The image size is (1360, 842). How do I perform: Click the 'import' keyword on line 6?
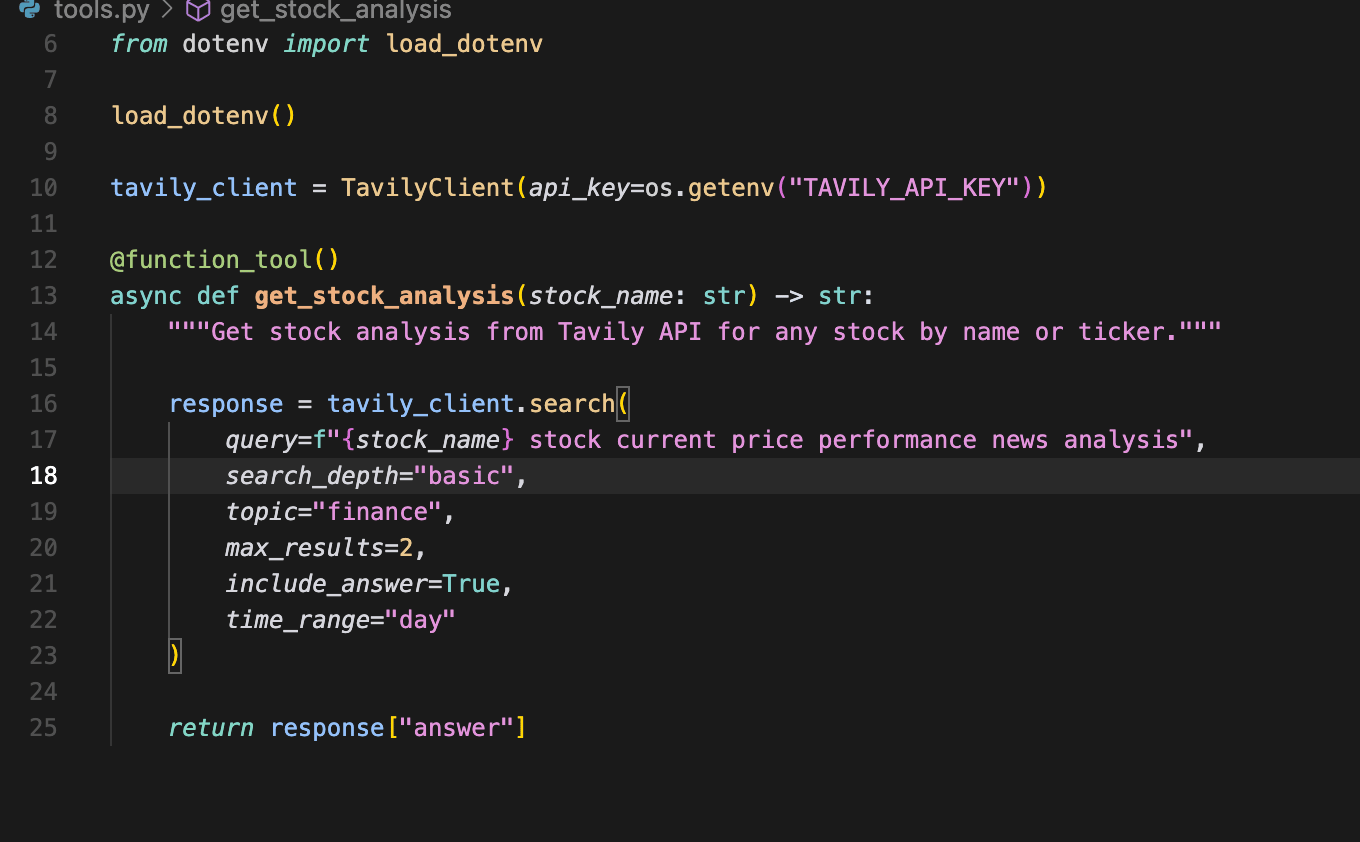click(x=327, y=44)
